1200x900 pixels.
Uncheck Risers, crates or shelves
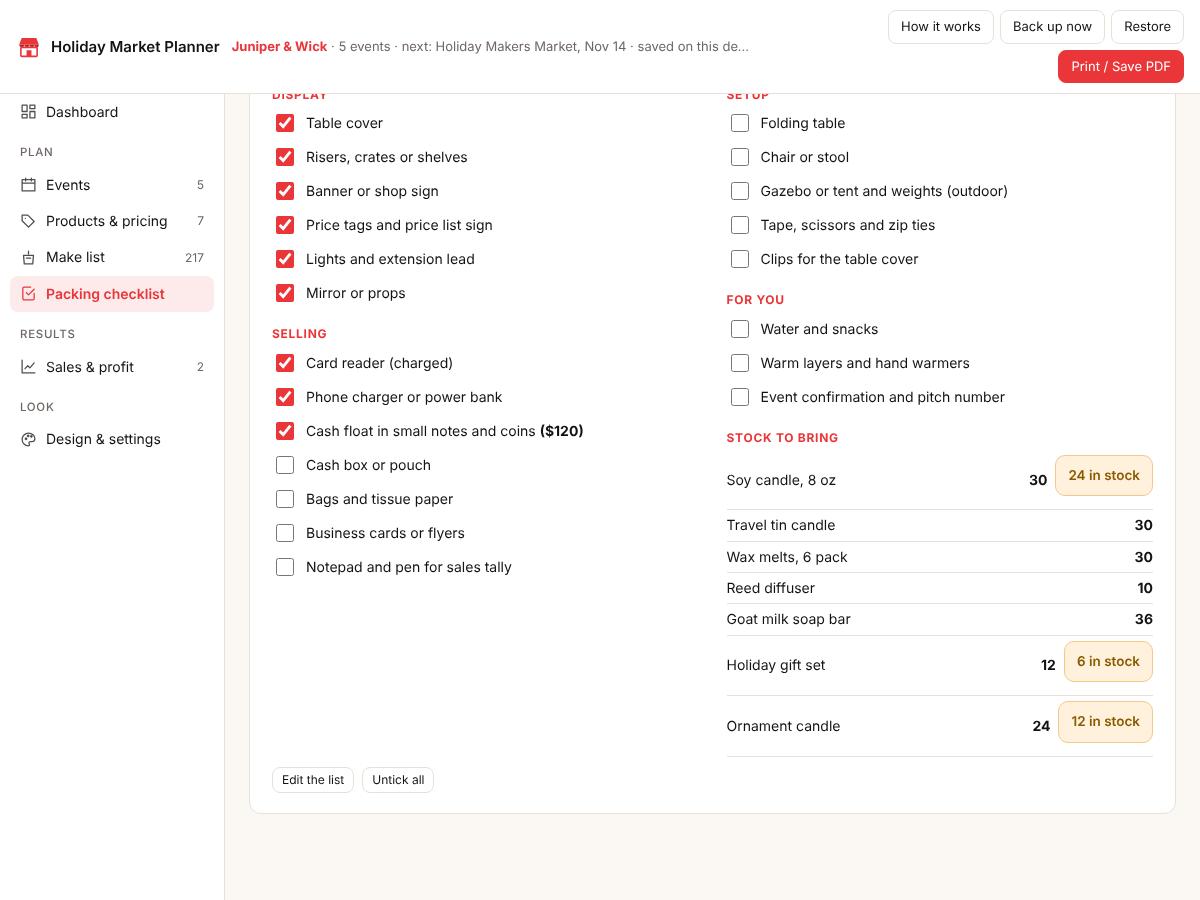pyautogui.click(x=285, y=157)
